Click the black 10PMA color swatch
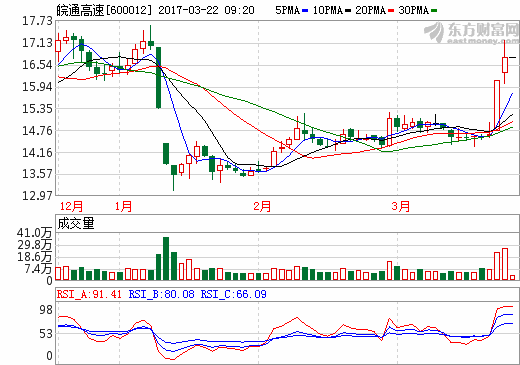This screenshot has height=365, width=520. coord(348,11)
